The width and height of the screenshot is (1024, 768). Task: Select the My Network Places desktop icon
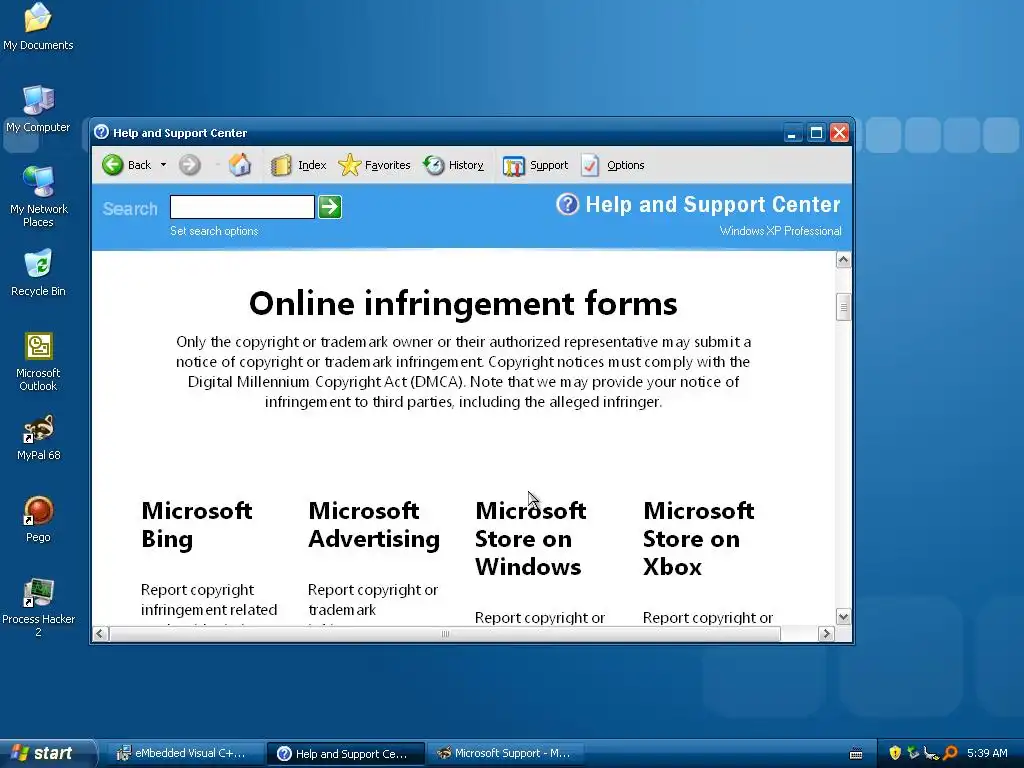point(39,197)
